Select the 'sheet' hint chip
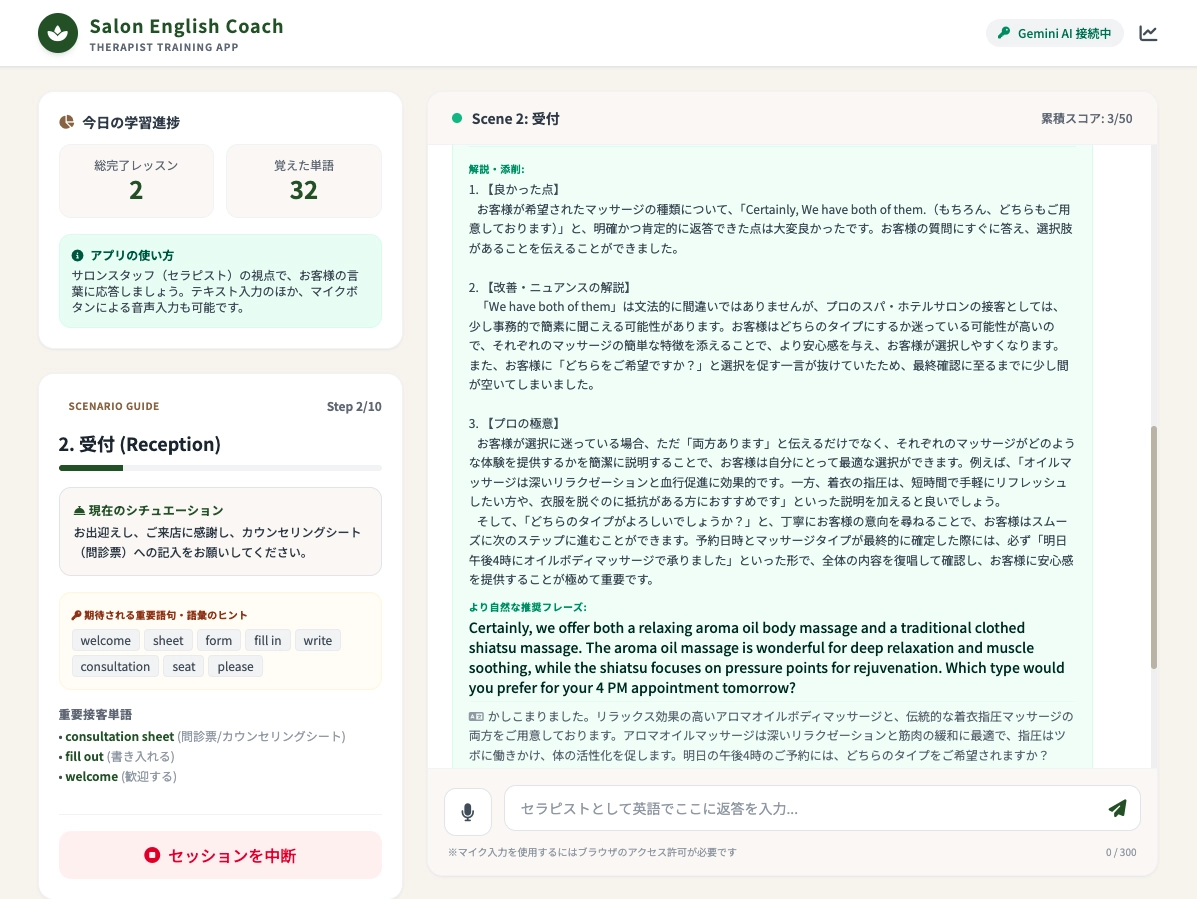Image resolution: width=1197 pixels, height=899 pixels. pyautogui.click(x=168, y=640)
